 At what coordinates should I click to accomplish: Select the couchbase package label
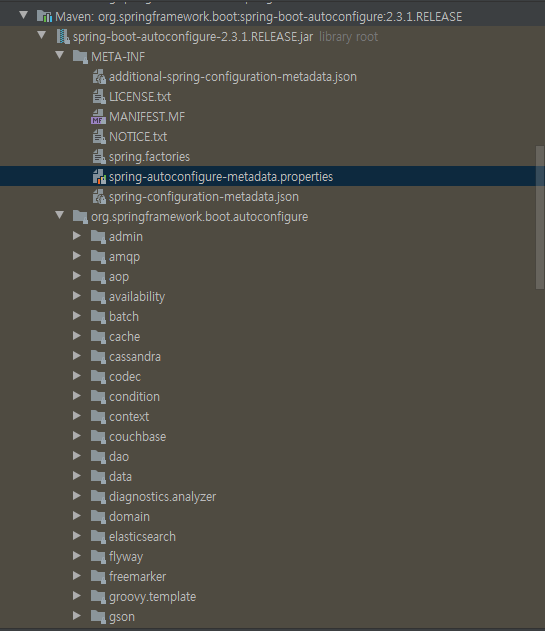pyautogui.click(x=137, y=437)
